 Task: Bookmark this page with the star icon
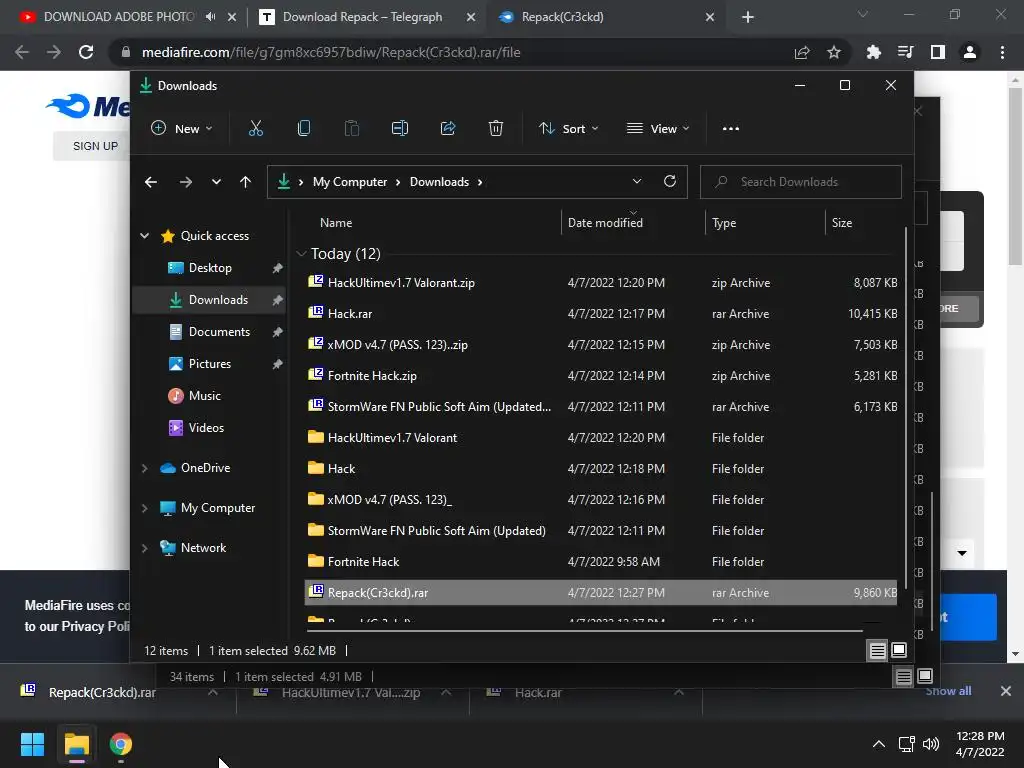tap(834, 52)
